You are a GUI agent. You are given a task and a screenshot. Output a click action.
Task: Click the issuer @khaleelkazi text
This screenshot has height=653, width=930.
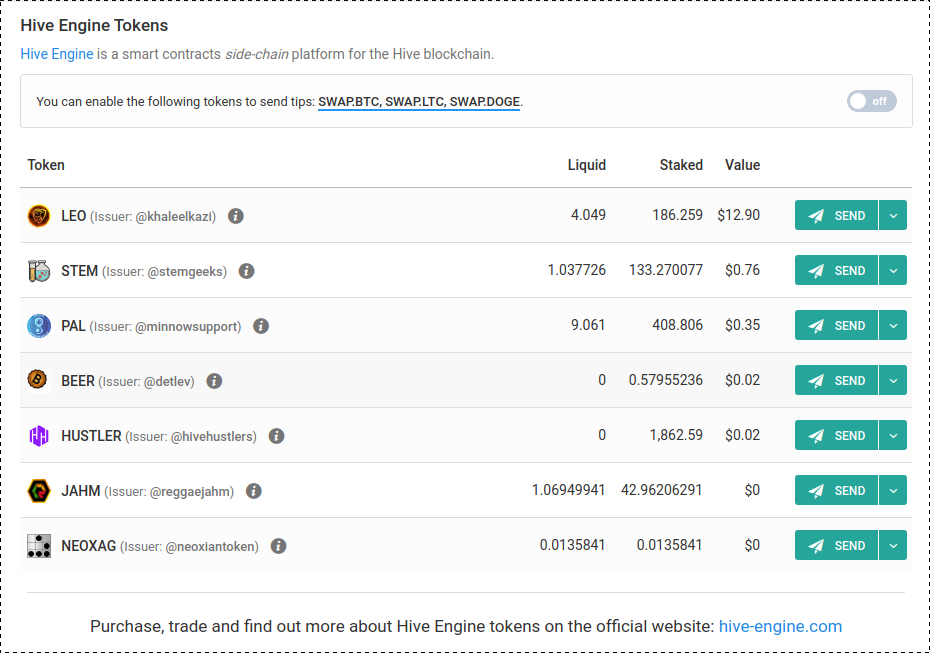click(174, 216)
